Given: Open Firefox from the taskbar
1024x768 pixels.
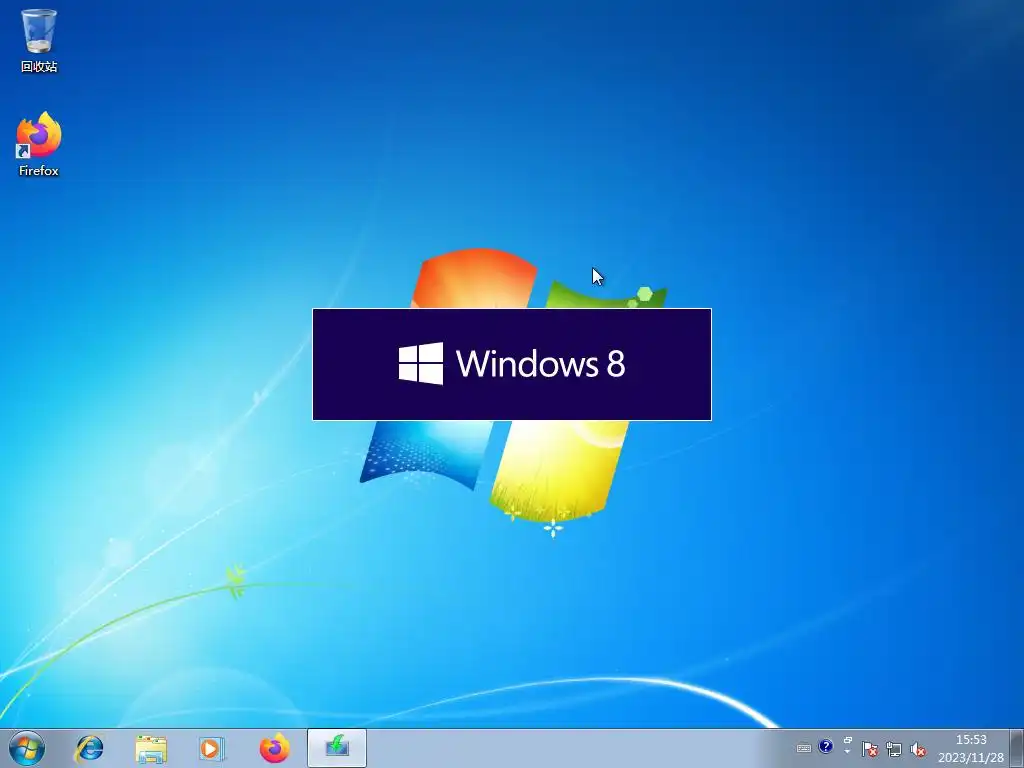Looking at the screenshot, I should (274, 748).
